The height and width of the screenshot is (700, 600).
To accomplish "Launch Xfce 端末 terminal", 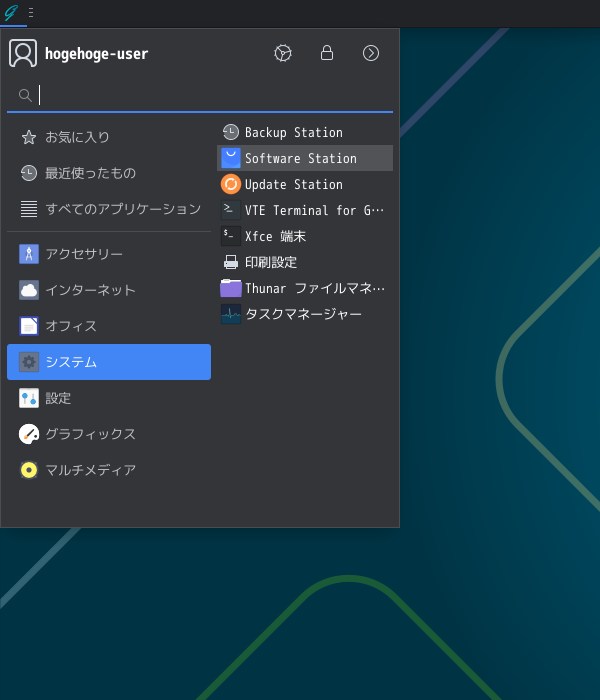I will click(x=305, y=236).
